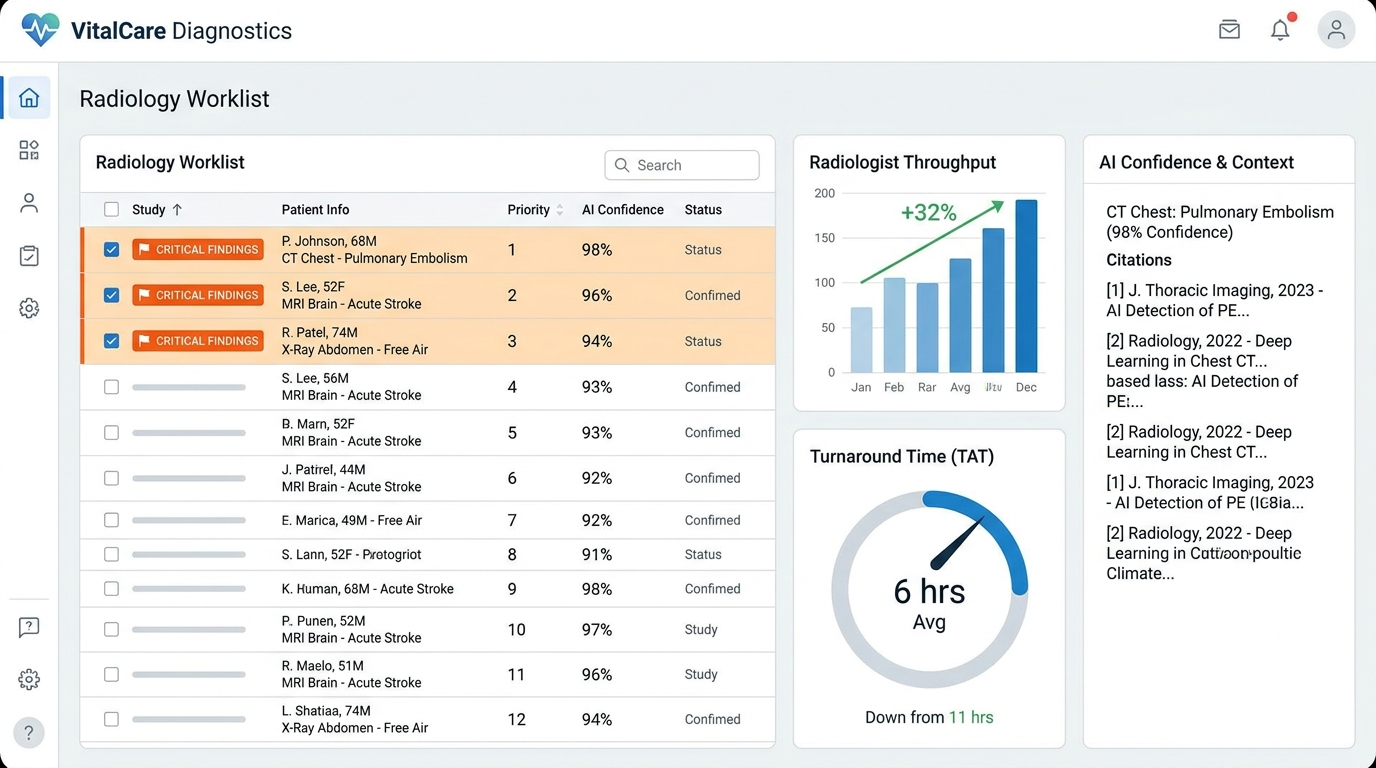
Task: Click the Confimed status for S. Lee, 52F
Action: click(x=712, y=295)
